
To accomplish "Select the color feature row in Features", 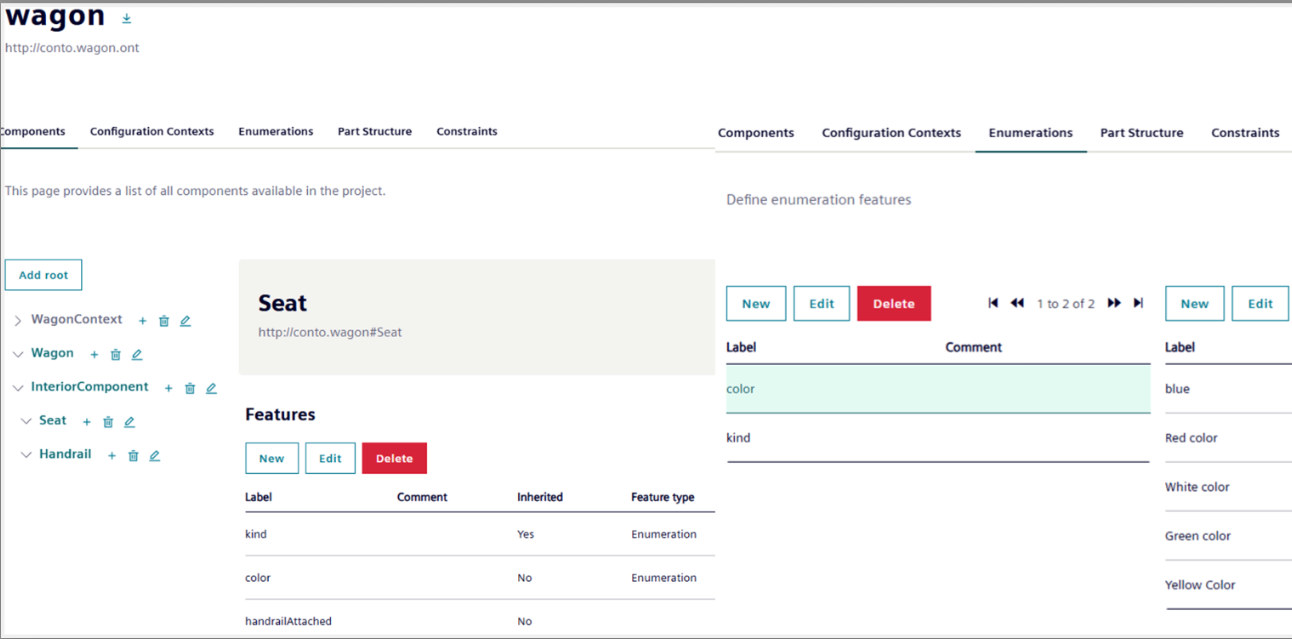I will tap(480, 578).
